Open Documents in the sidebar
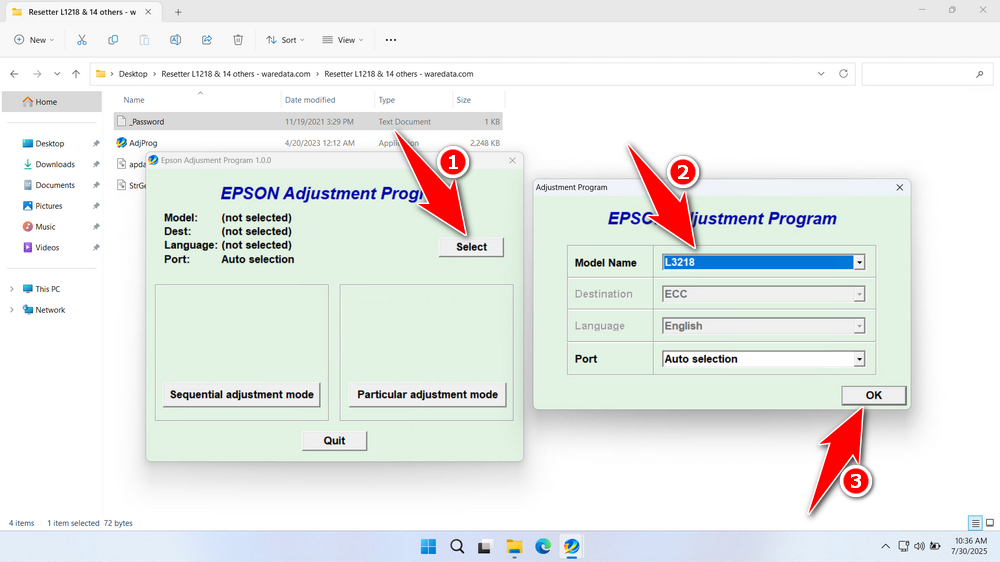The width and height of the screenshot is (1000, 562). 55,185
